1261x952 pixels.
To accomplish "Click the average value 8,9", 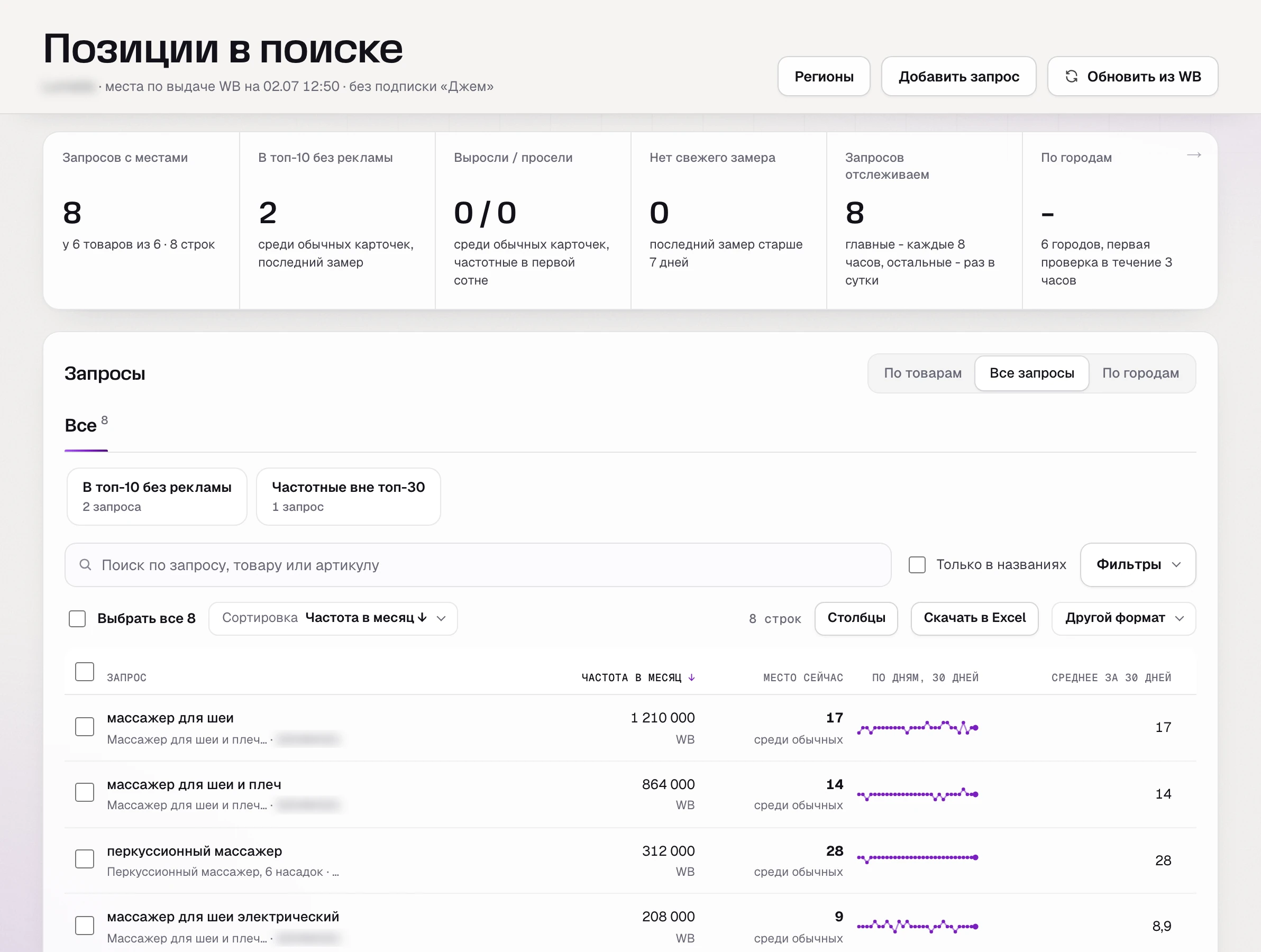I will pyautogui.click(x=1162, y=926).
